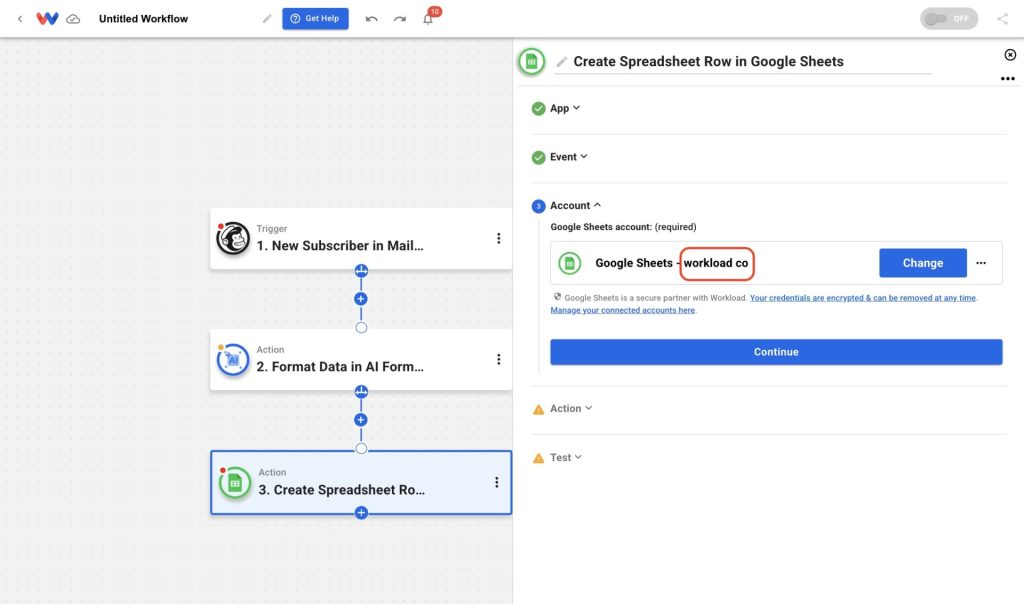Select step 1 New Subscriber in Mailchimp
The image size is (1024, 604).
pyautogui.click(x=360, y=239)
